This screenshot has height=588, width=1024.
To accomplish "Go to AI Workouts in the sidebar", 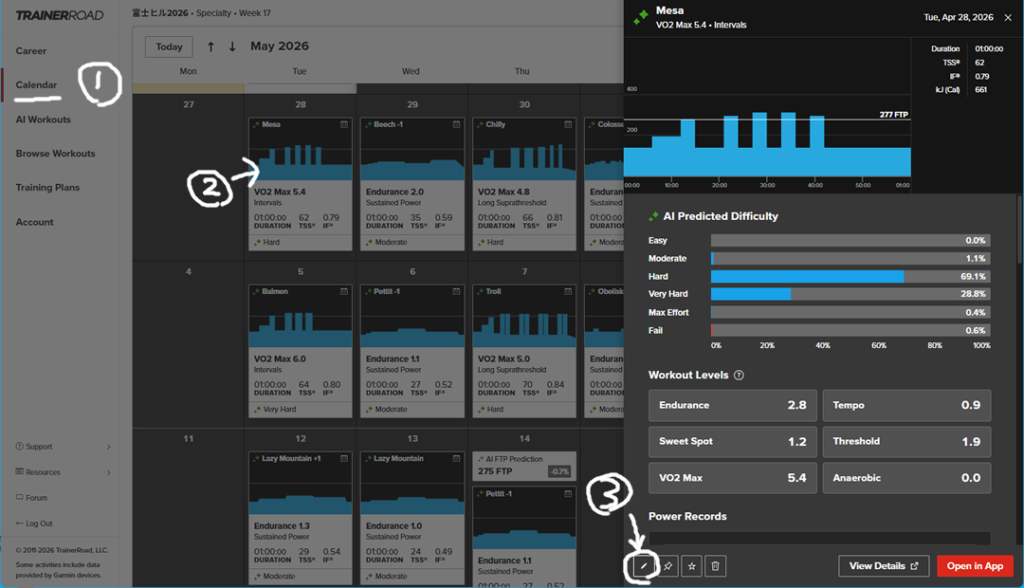I will [x=43, y=120].
